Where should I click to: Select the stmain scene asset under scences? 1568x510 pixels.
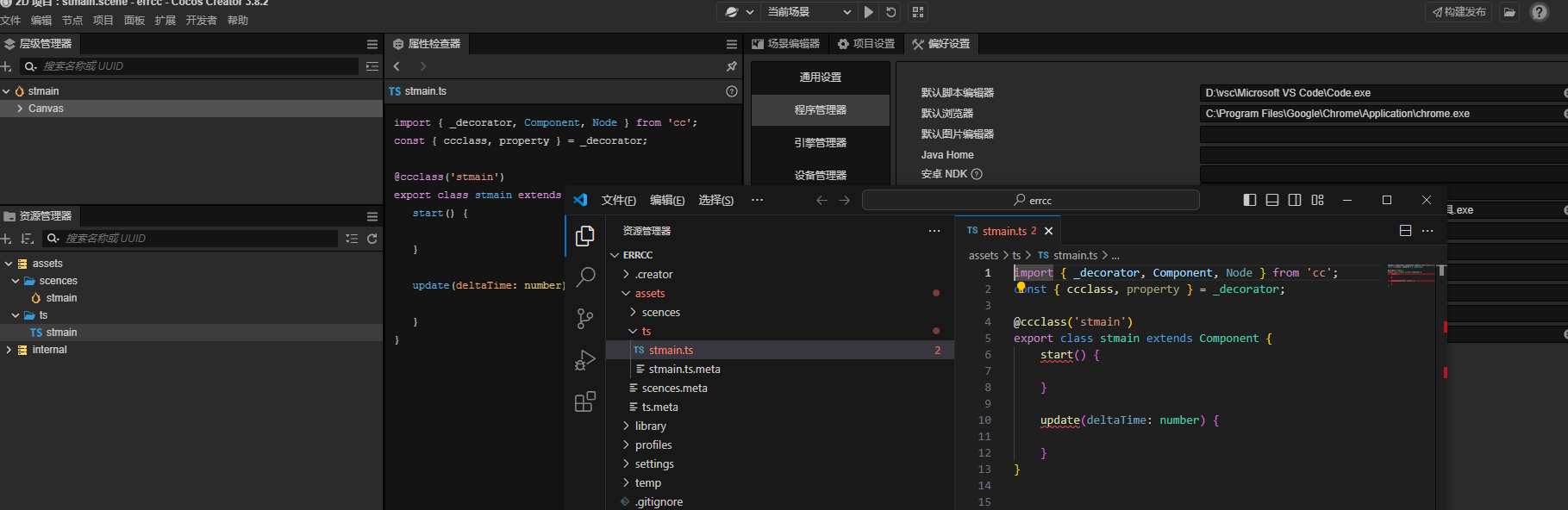tap(61, 298)
